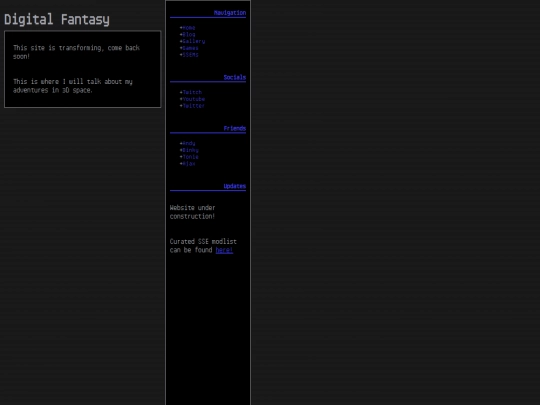This screenshot has height=405, width=540.
Task: Open the Gallery link
Action: [194, 41]
